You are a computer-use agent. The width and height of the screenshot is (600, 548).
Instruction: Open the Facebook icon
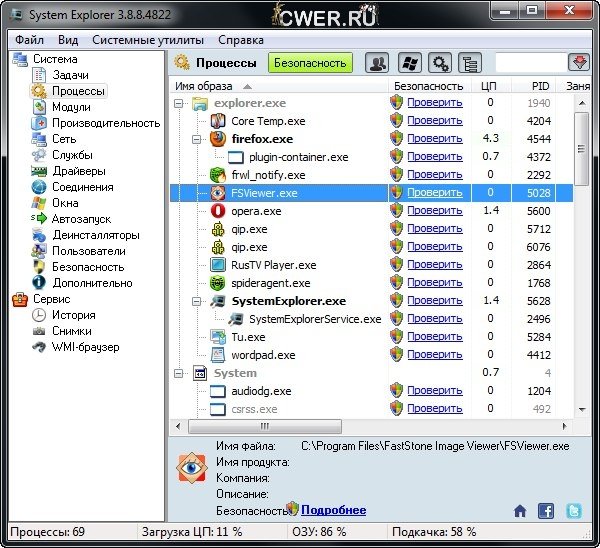546,511
